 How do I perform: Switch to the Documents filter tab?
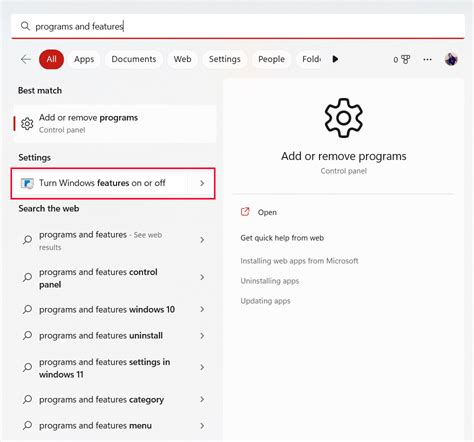point(134,59)
